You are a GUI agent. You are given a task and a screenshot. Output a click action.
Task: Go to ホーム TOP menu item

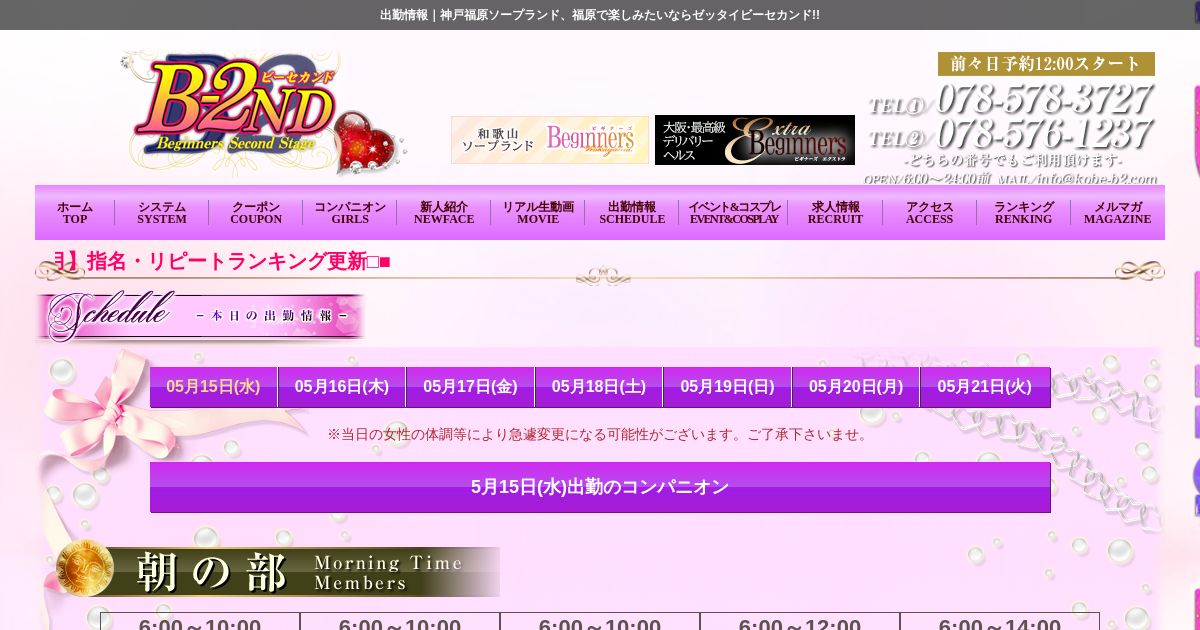click(75, 213)
